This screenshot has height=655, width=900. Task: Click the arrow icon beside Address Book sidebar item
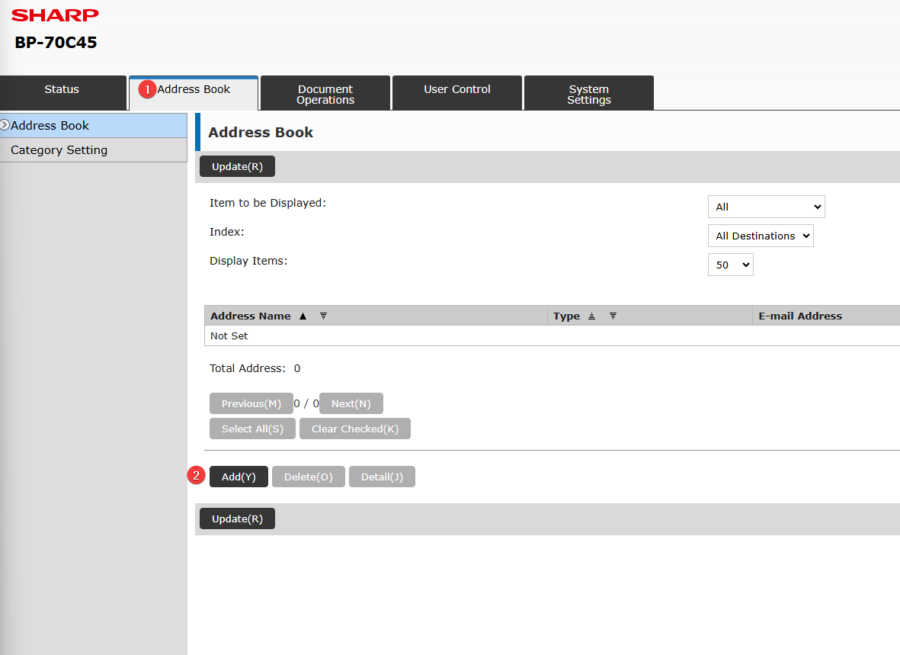click(x=5, y=125)
